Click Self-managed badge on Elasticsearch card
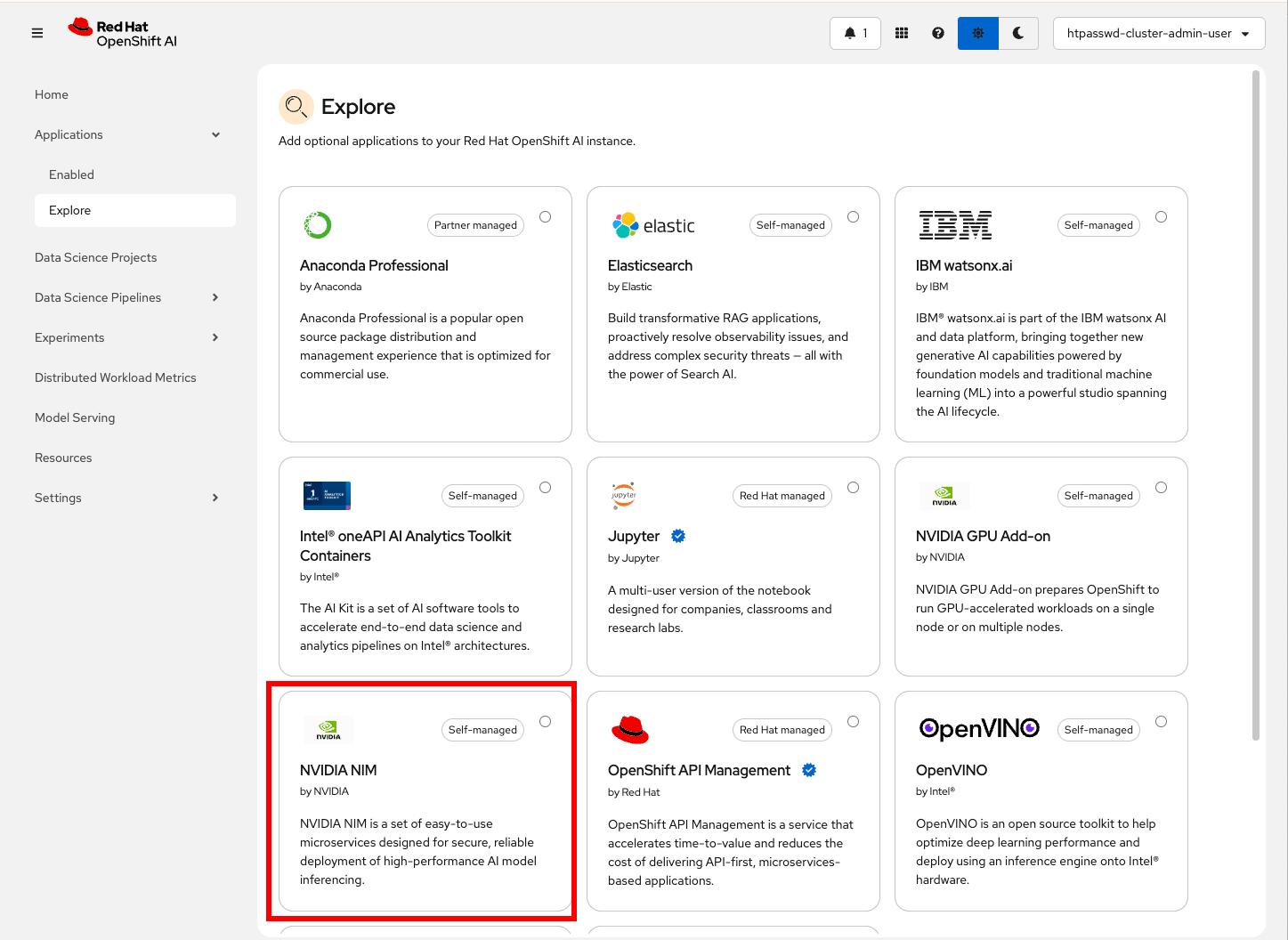The height and width of the screenshot is (940, 1288). click(790, 225)
